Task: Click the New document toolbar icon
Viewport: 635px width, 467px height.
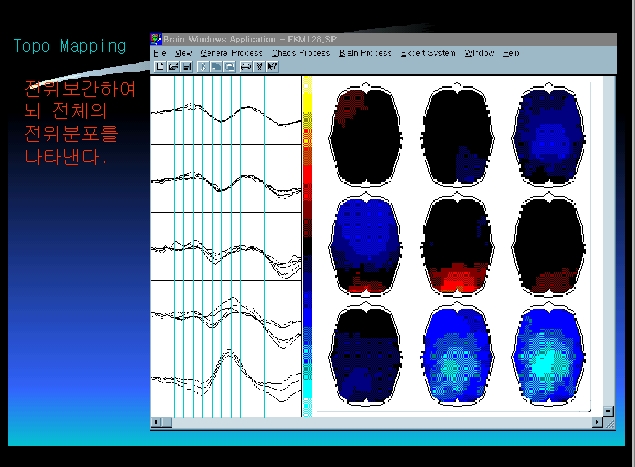Action: pyautogui.click(x=160, y=66)
